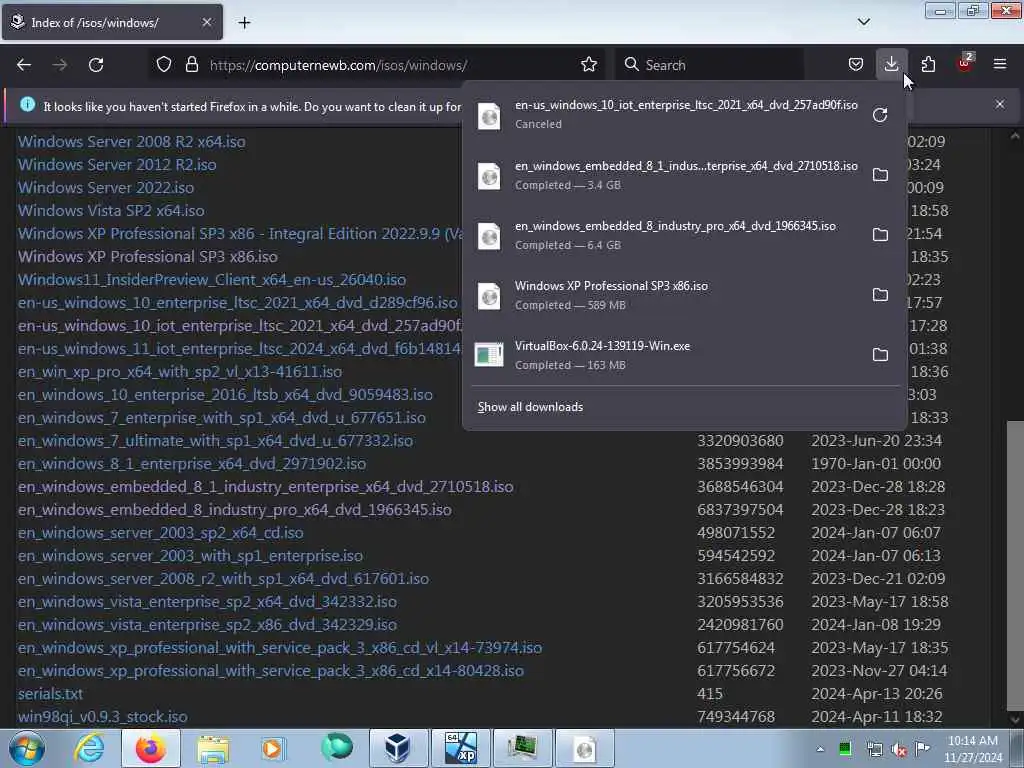Viewport: 1024px width, 768px height.
Task: Dismiss the Firefox refresh notification bar
Action: (999, 104)
